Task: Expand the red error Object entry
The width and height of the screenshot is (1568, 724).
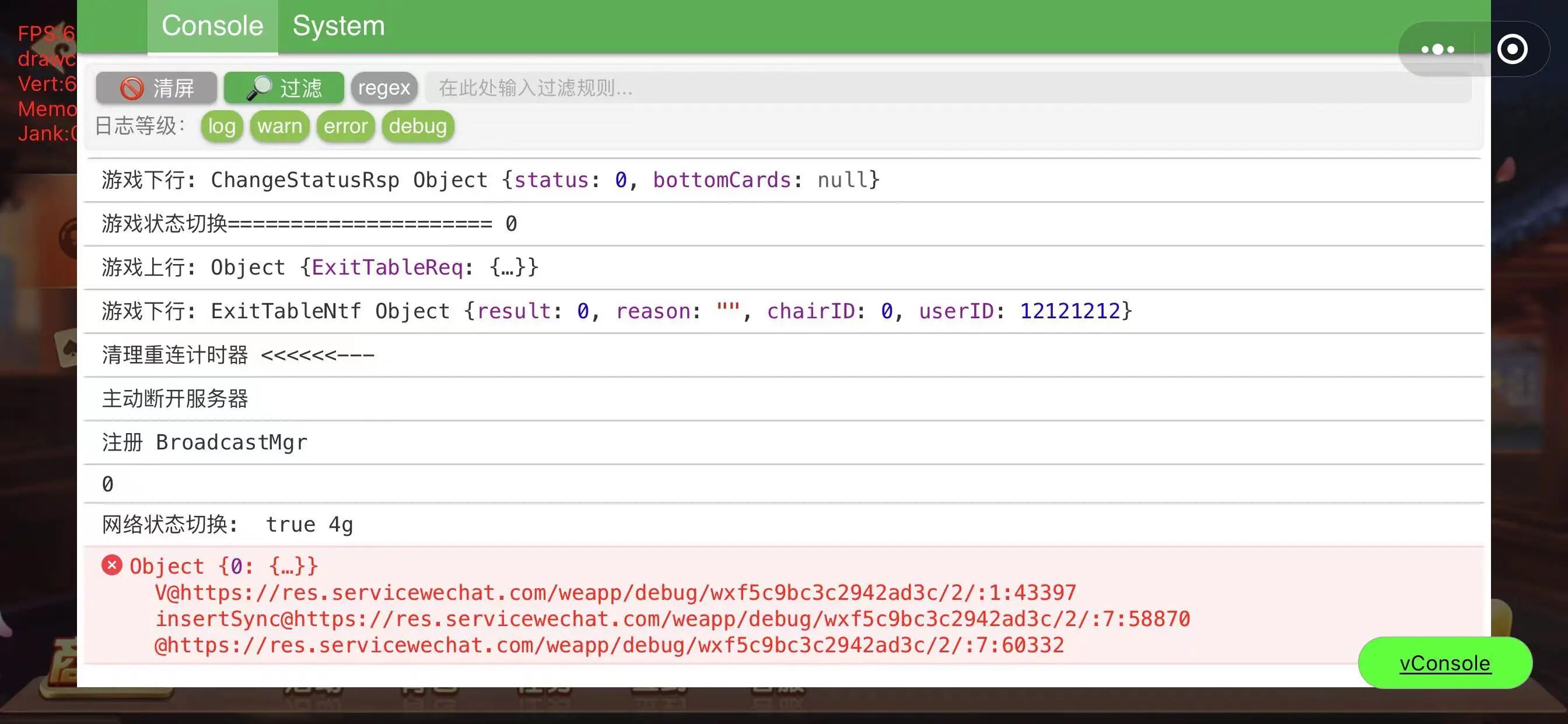Action: point(224,567)
